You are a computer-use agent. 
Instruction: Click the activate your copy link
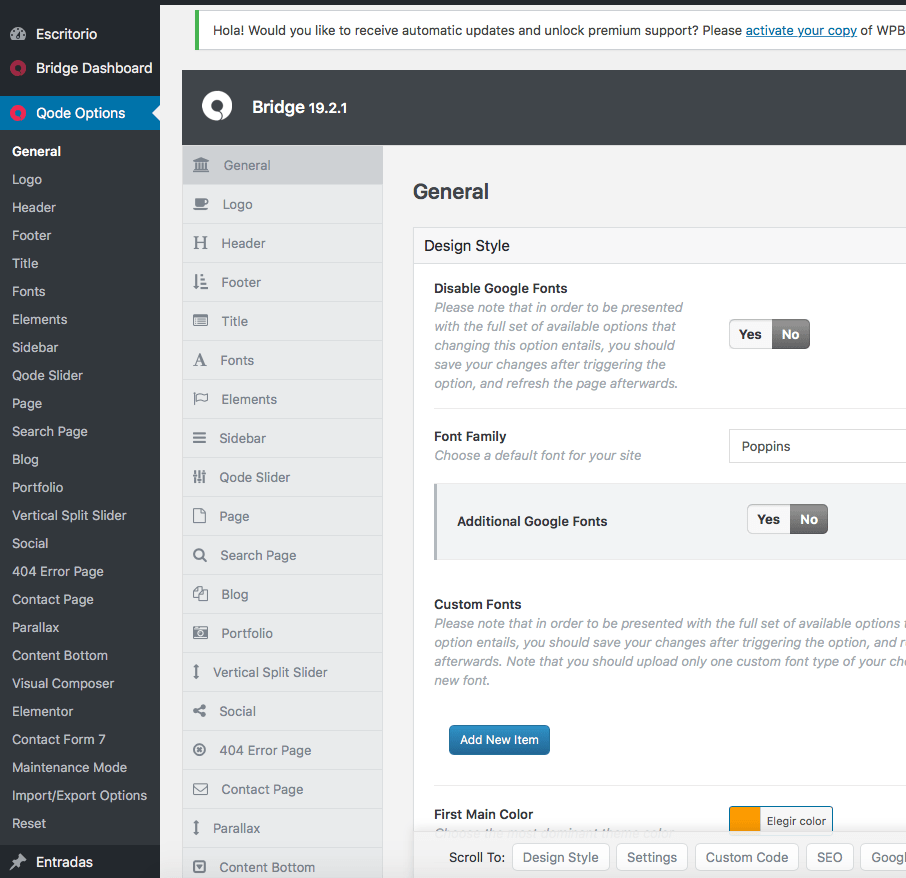click(x=801, y=30)
